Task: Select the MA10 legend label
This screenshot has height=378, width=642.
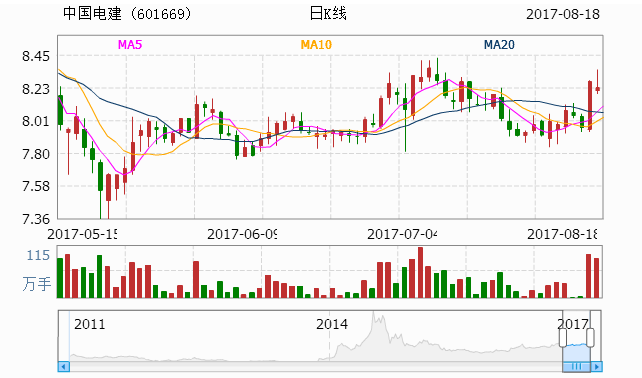Action: pyautogui.click(x=316, y=45)
